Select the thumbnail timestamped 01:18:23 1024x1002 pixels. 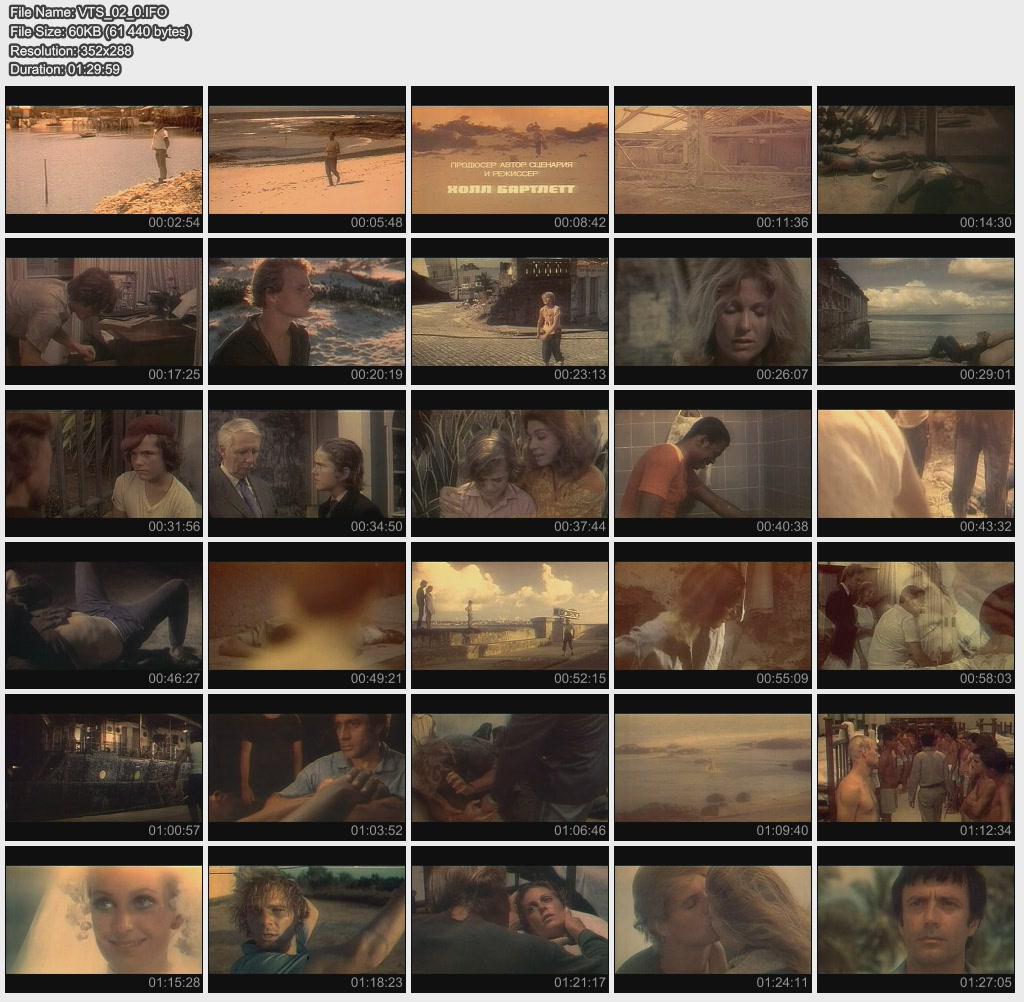(307, 920)
